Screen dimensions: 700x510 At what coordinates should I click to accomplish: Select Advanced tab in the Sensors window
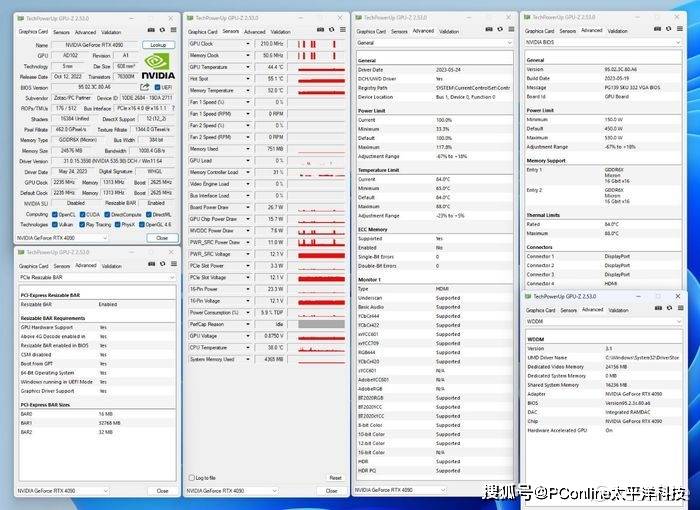(x=255, y=32)
